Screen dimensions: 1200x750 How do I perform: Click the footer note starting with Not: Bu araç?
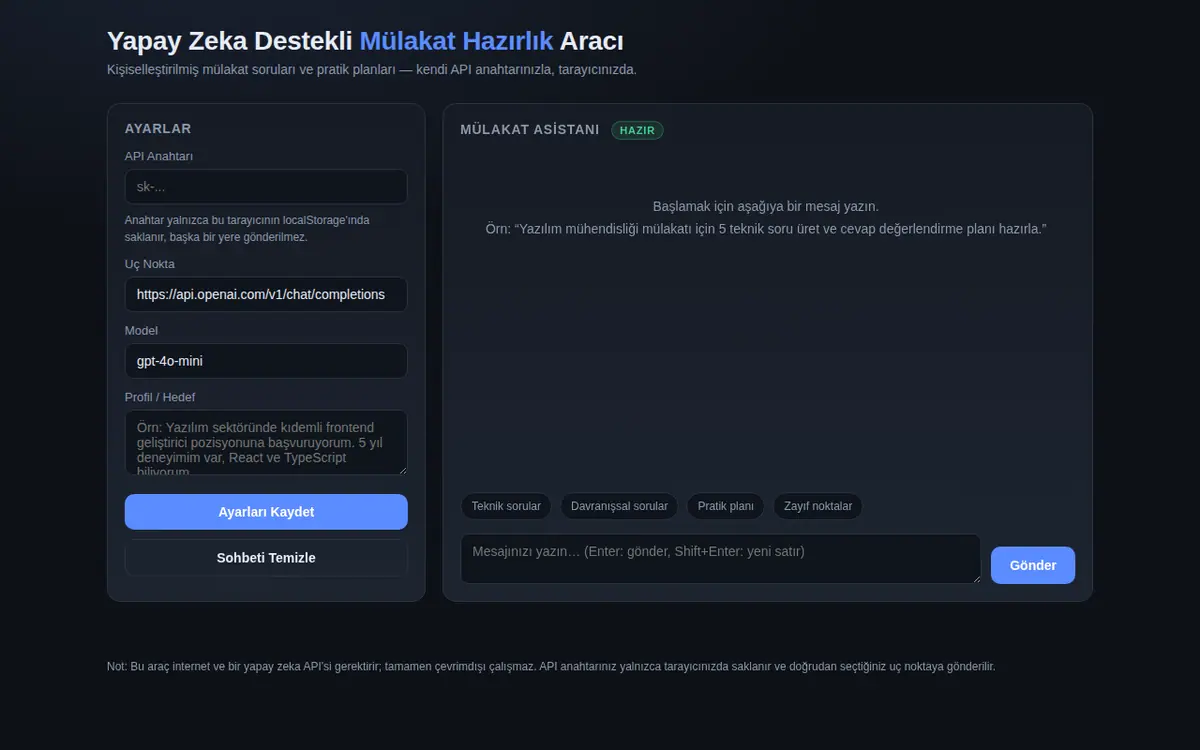(551, 666)
